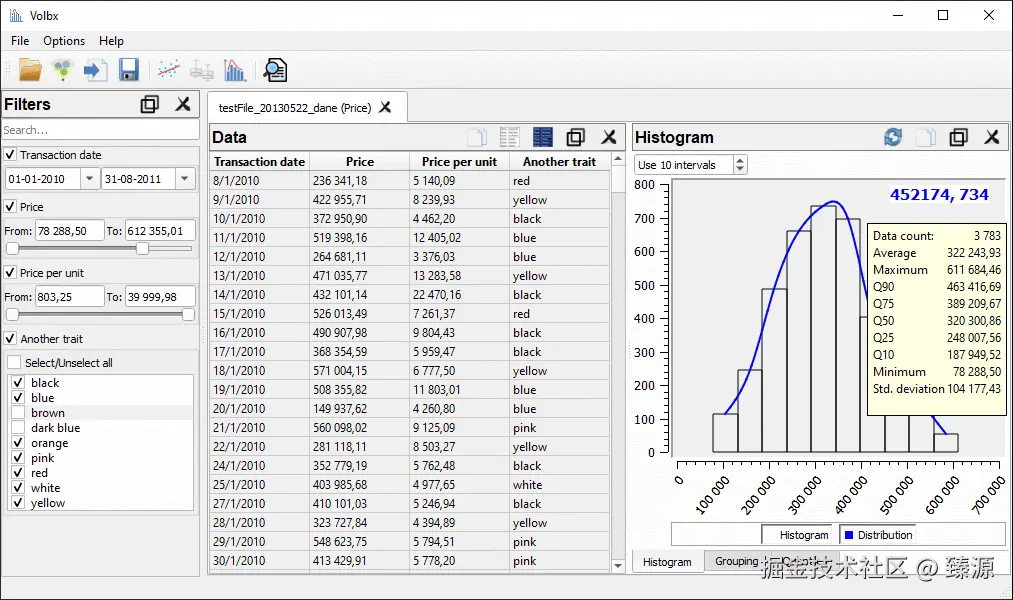
Task: Open the File menu
Action: click(20, 41)
